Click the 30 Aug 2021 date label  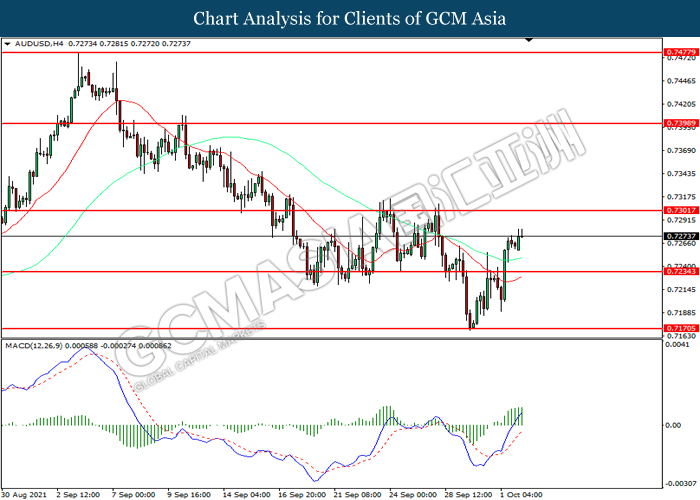(x=26, y=495)
